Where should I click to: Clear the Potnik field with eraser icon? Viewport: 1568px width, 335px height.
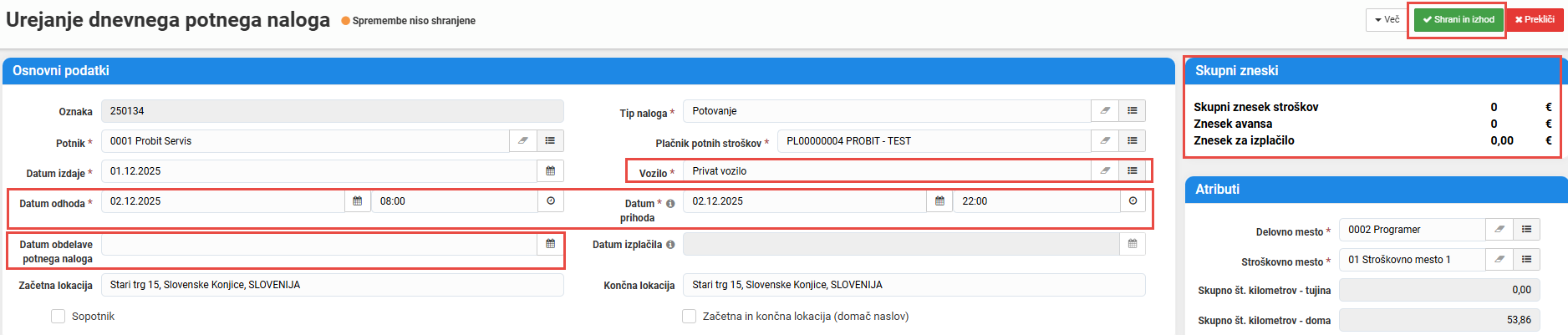click(x=523, y=141)
